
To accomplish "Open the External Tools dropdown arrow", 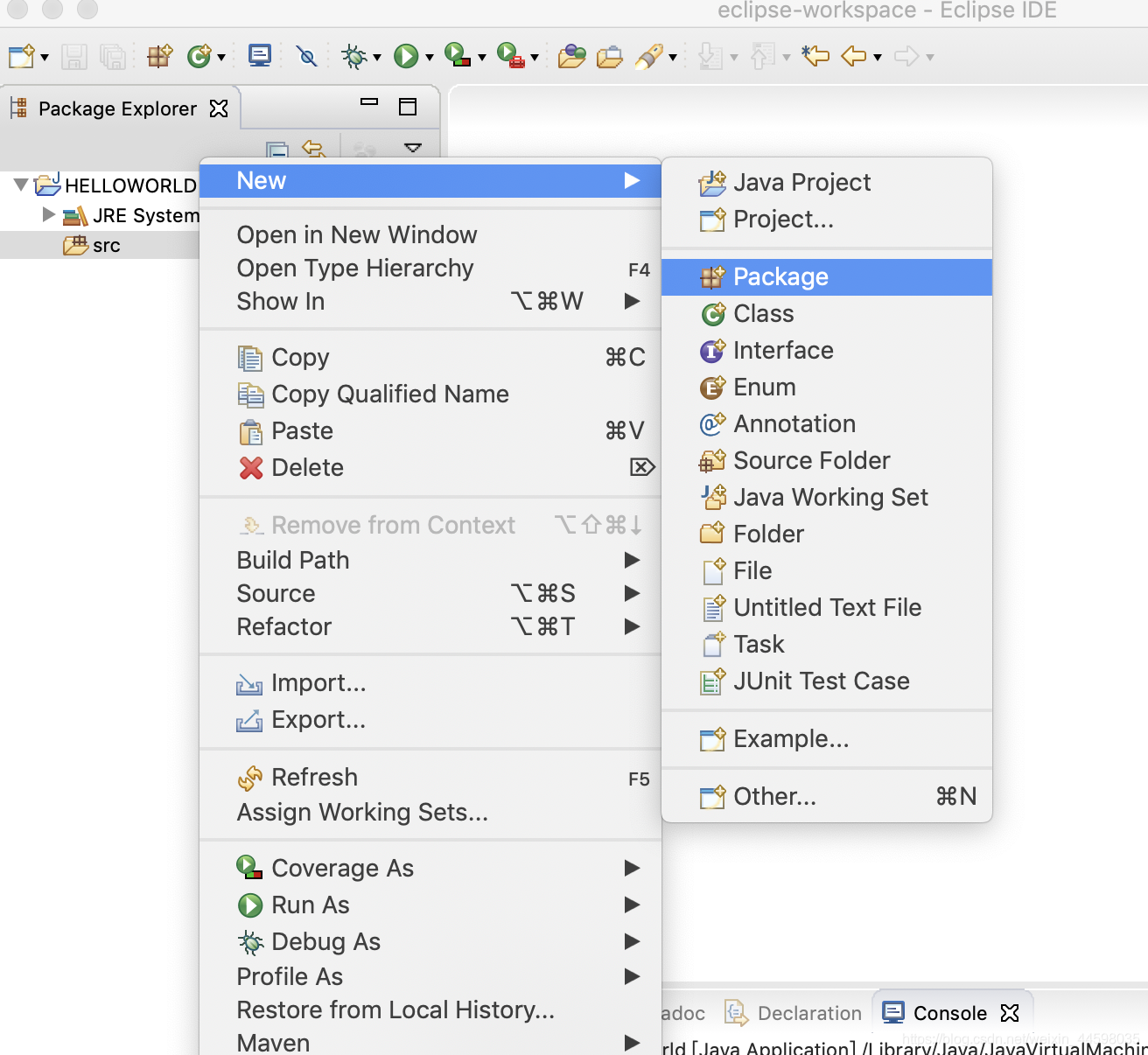I will pyautogui.click(x=535, y=58).
